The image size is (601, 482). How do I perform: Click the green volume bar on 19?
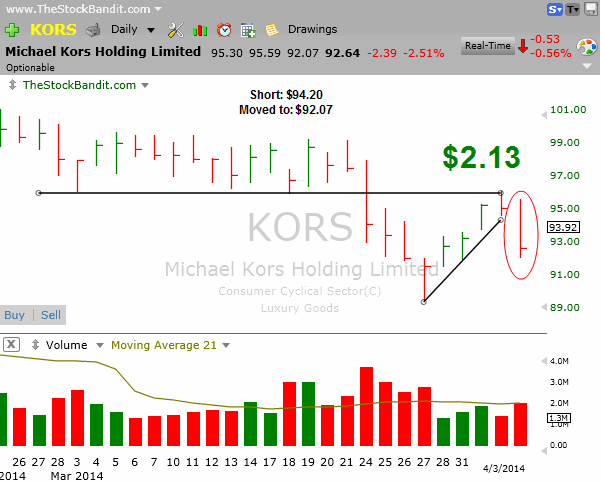[x=309, y=414]
